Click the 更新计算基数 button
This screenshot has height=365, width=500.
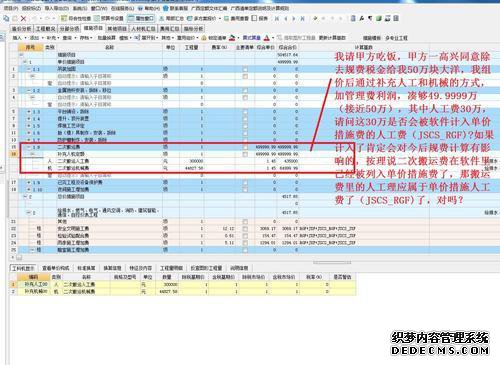click(332, 38)
